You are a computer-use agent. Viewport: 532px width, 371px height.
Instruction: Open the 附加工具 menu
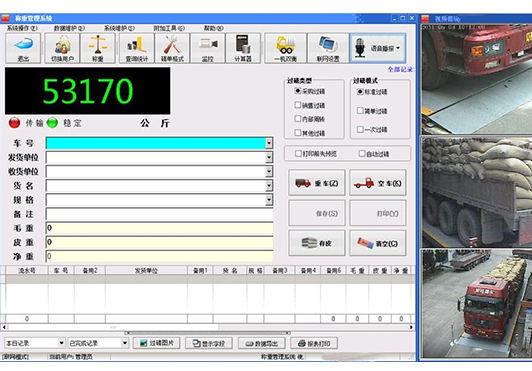(169, 28)
